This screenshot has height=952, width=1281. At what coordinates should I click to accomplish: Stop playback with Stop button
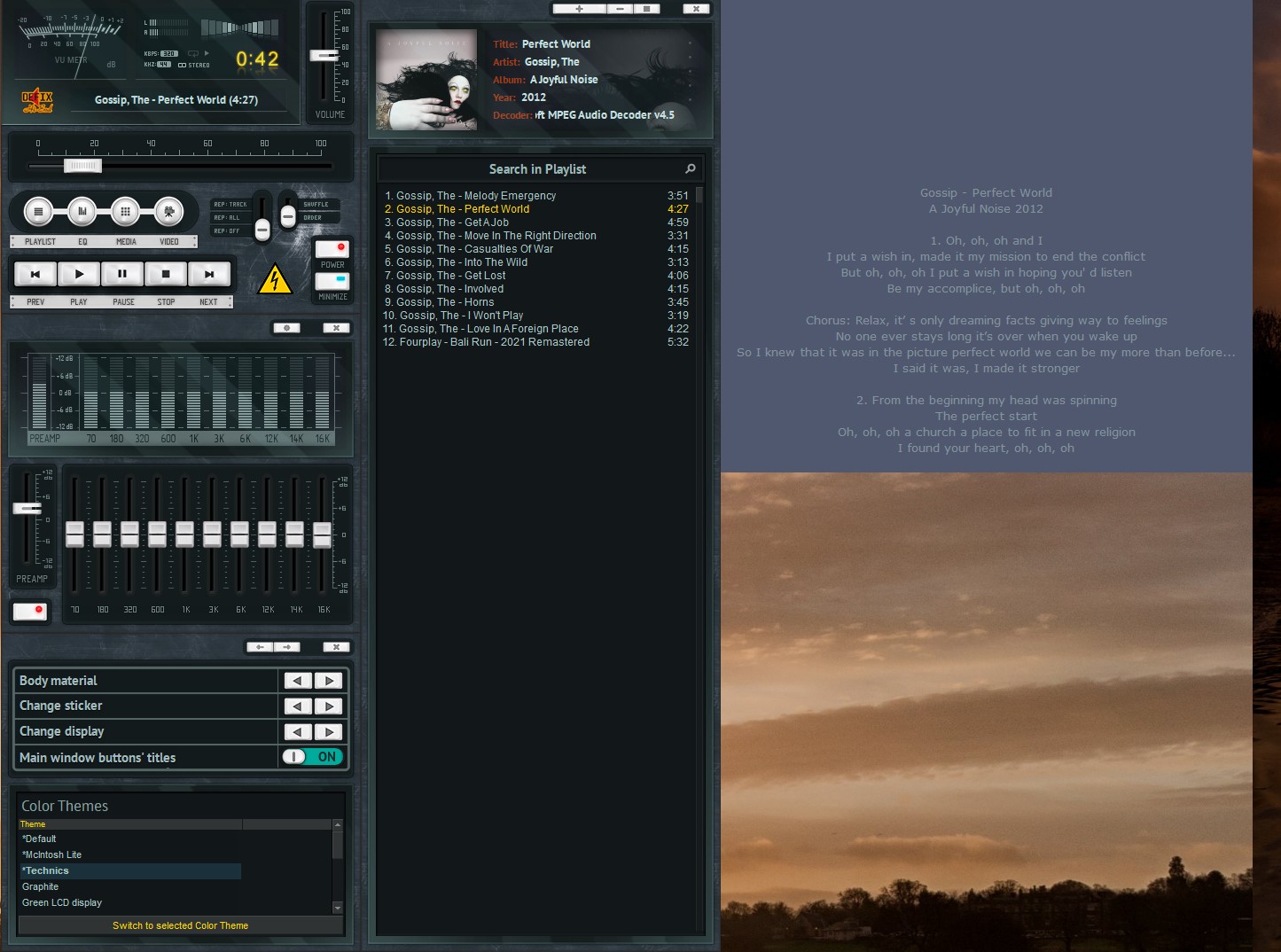[x=166, y=275]
